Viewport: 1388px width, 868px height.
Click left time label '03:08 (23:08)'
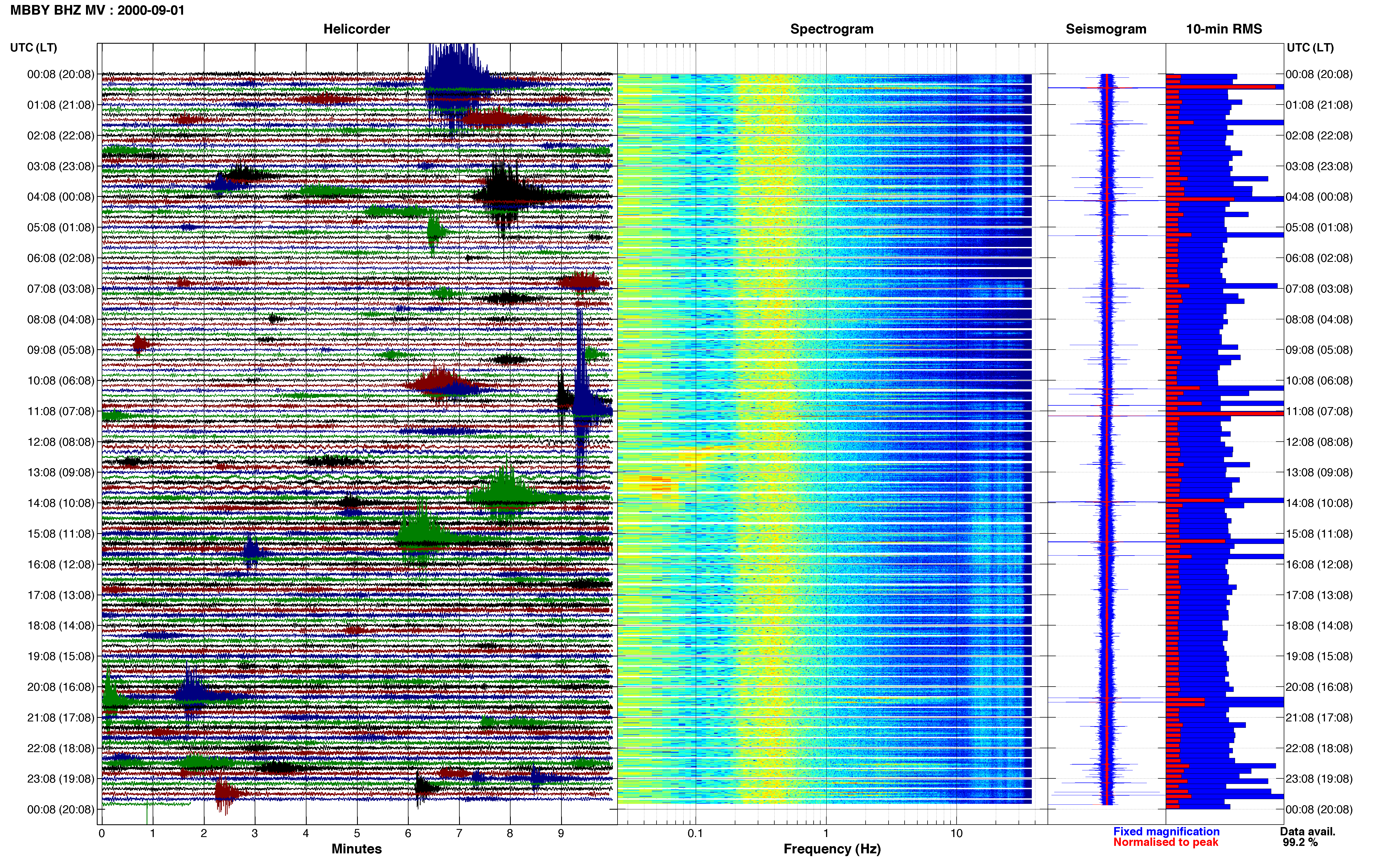(x=60, y=166)
